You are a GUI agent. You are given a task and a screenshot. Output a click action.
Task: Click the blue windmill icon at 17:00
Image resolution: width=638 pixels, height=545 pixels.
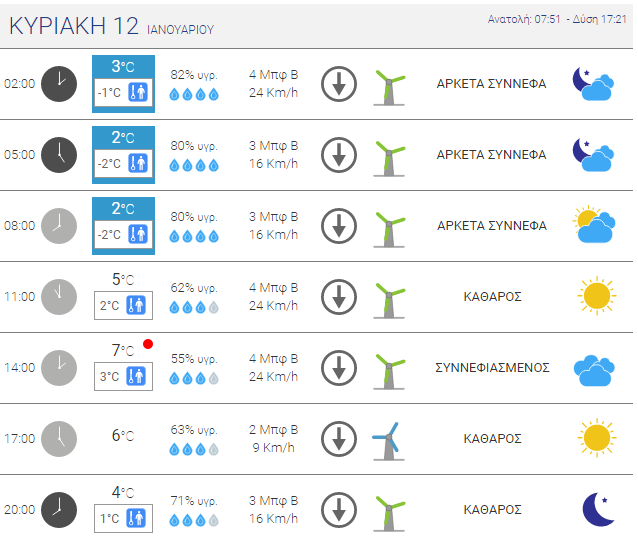point(387,439)
